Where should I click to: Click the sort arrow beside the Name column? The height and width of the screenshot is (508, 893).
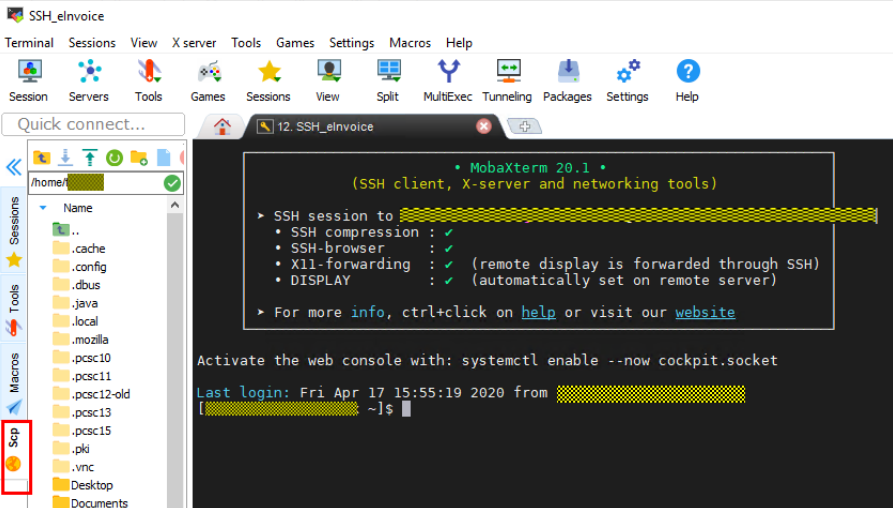click(43, 208)
